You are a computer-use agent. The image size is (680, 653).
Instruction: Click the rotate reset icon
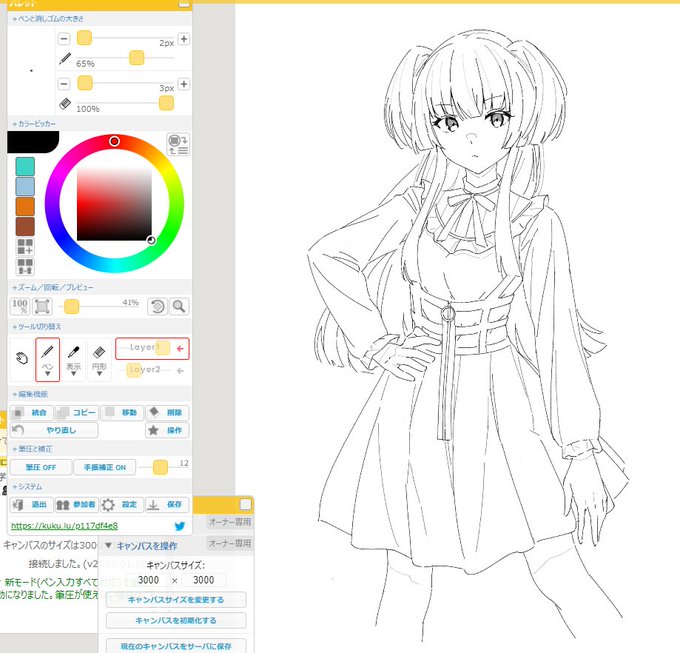[157, 306]
